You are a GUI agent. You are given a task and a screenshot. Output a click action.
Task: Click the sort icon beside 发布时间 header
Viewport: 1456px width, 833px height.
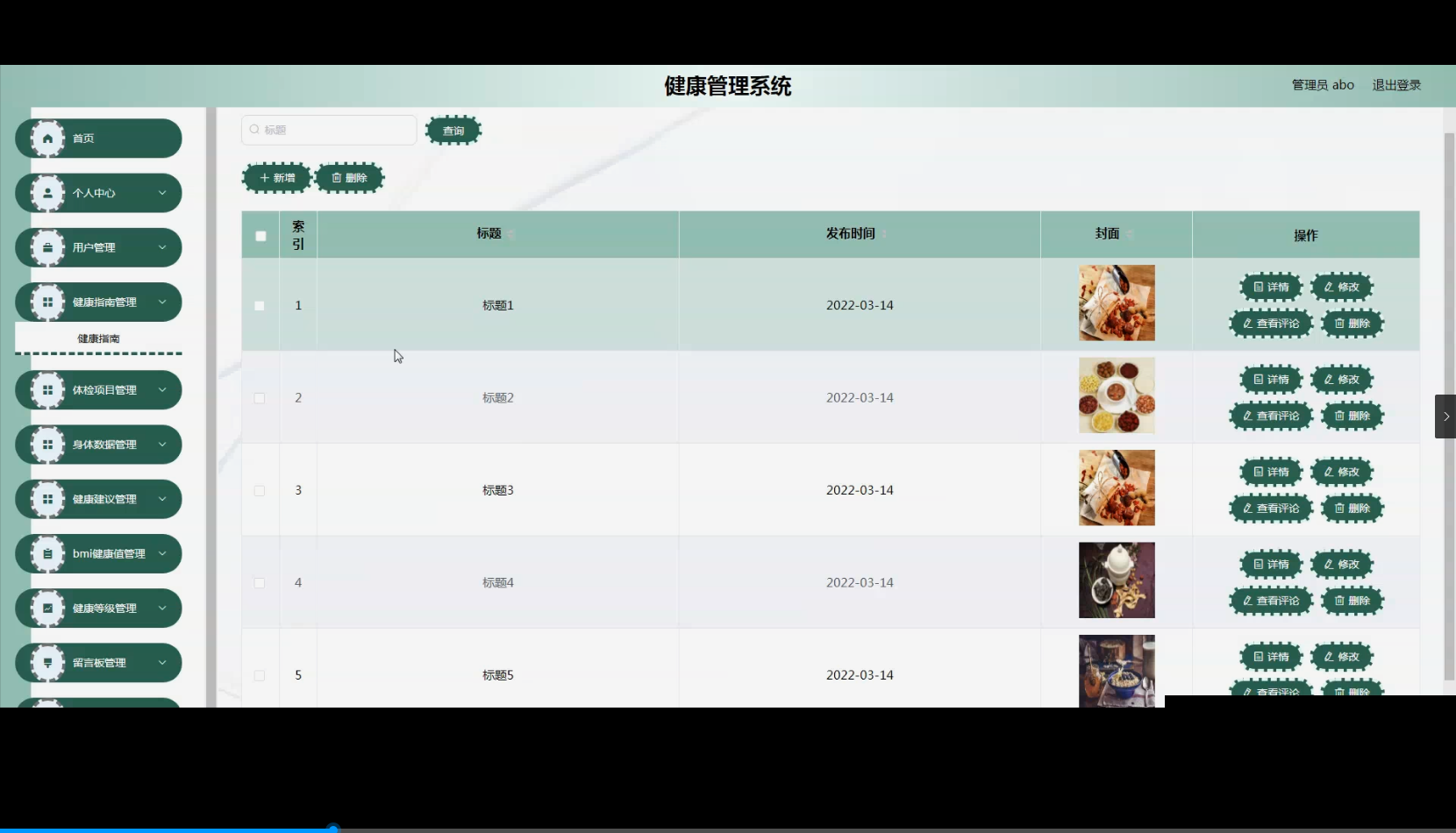[x=883, y=234]
